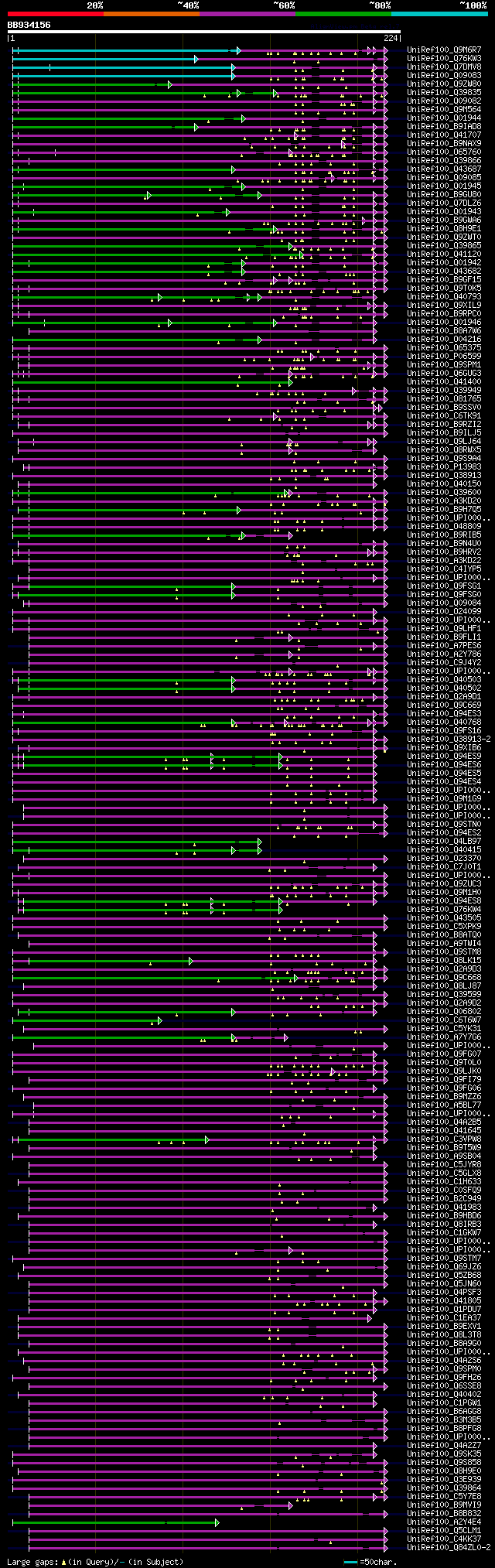Image resolution: width=495 pixels, height=1568 pixels.
Task: Click label UniRef100_Q7DLZ6
Action: 444,203
